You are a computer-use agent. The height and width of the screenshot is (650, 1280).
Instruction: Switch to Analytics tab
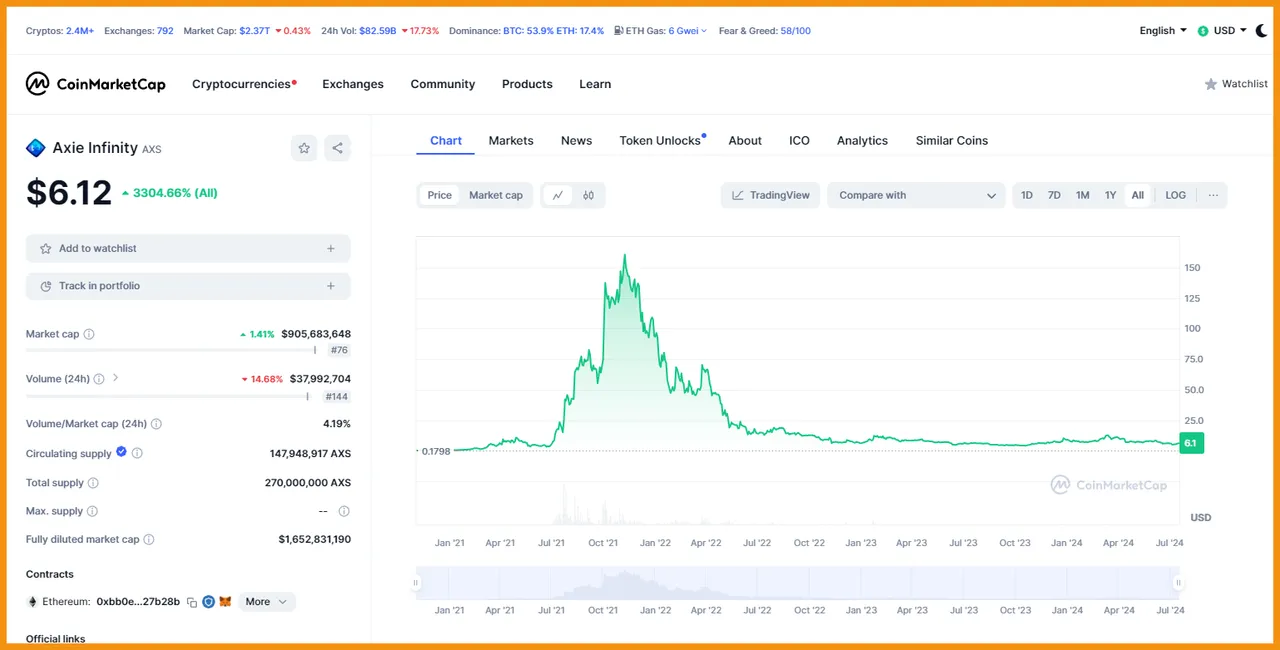pyautogui.click(x=862, y=141)
